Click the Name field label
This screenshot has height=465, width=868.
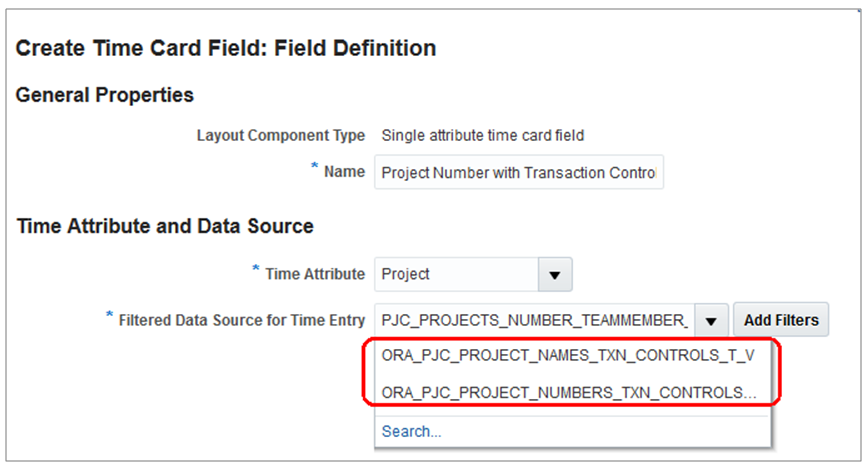pyautogui.click(x=344, y=172)
